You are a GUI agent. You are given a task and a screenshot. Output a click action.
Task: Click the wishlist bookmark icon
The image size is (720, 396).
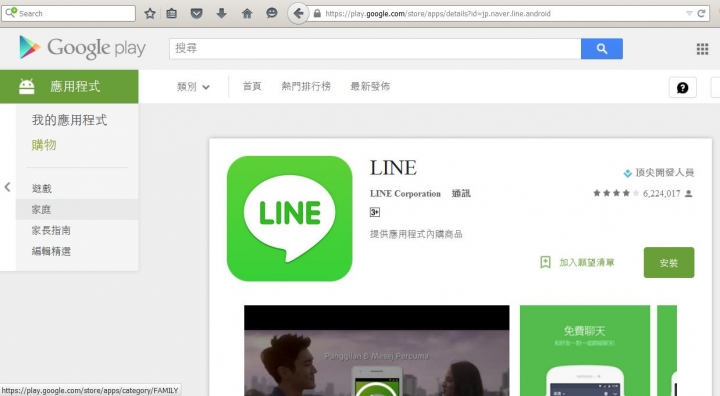click(545, 262)
